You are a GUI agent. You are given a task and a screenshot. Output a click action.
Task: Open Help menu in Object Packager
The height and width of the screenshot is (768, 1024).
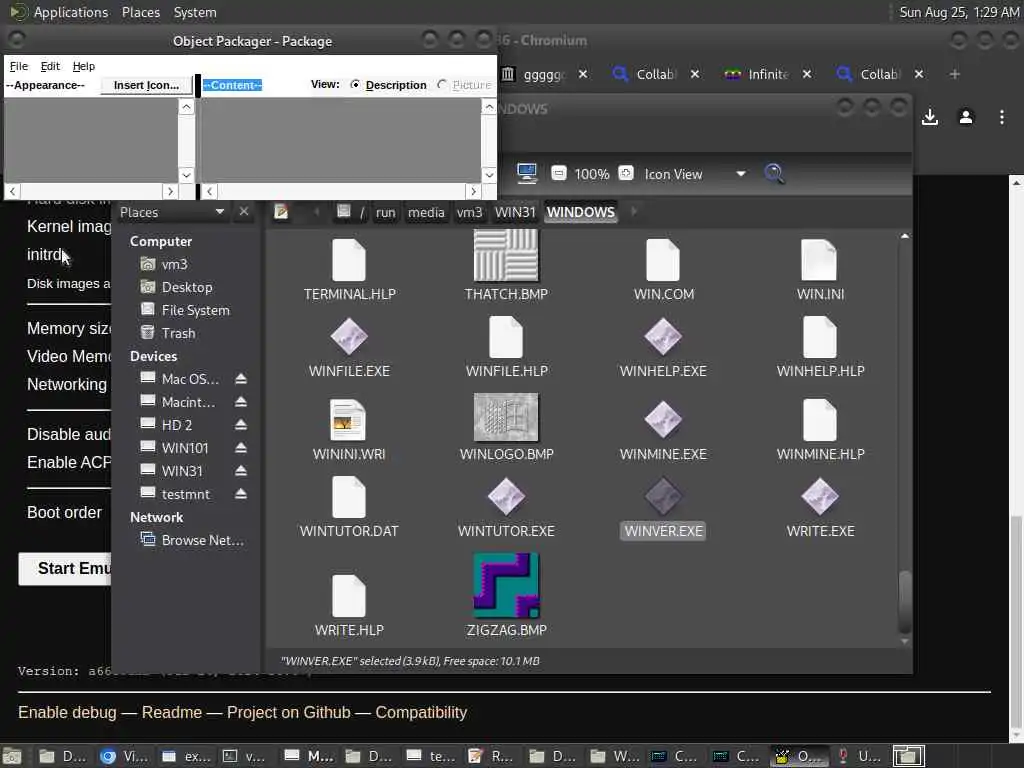click(x=84, y=66)
